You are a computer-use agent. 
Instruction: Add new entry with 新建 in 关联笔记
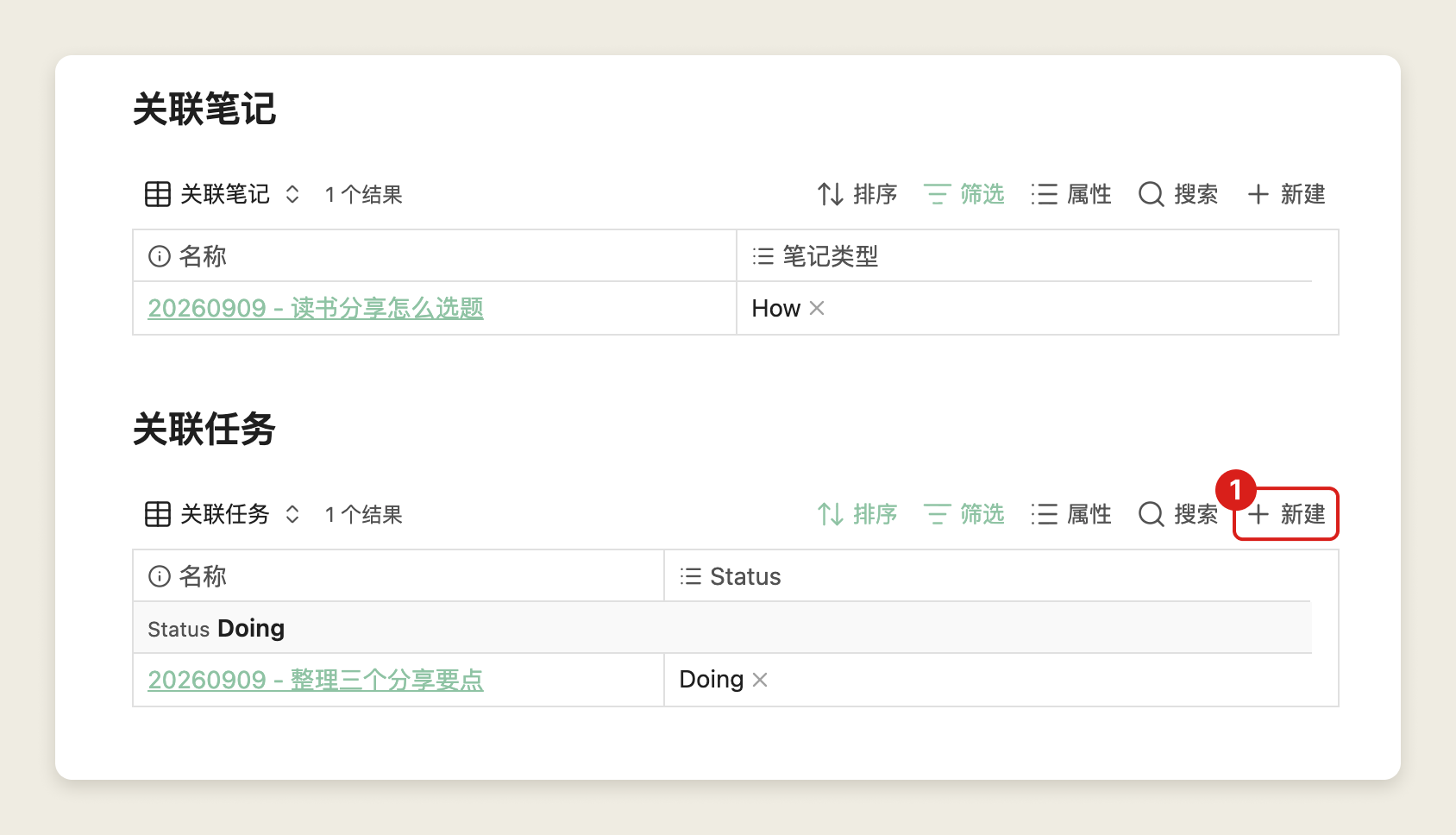click(1286, 194)
